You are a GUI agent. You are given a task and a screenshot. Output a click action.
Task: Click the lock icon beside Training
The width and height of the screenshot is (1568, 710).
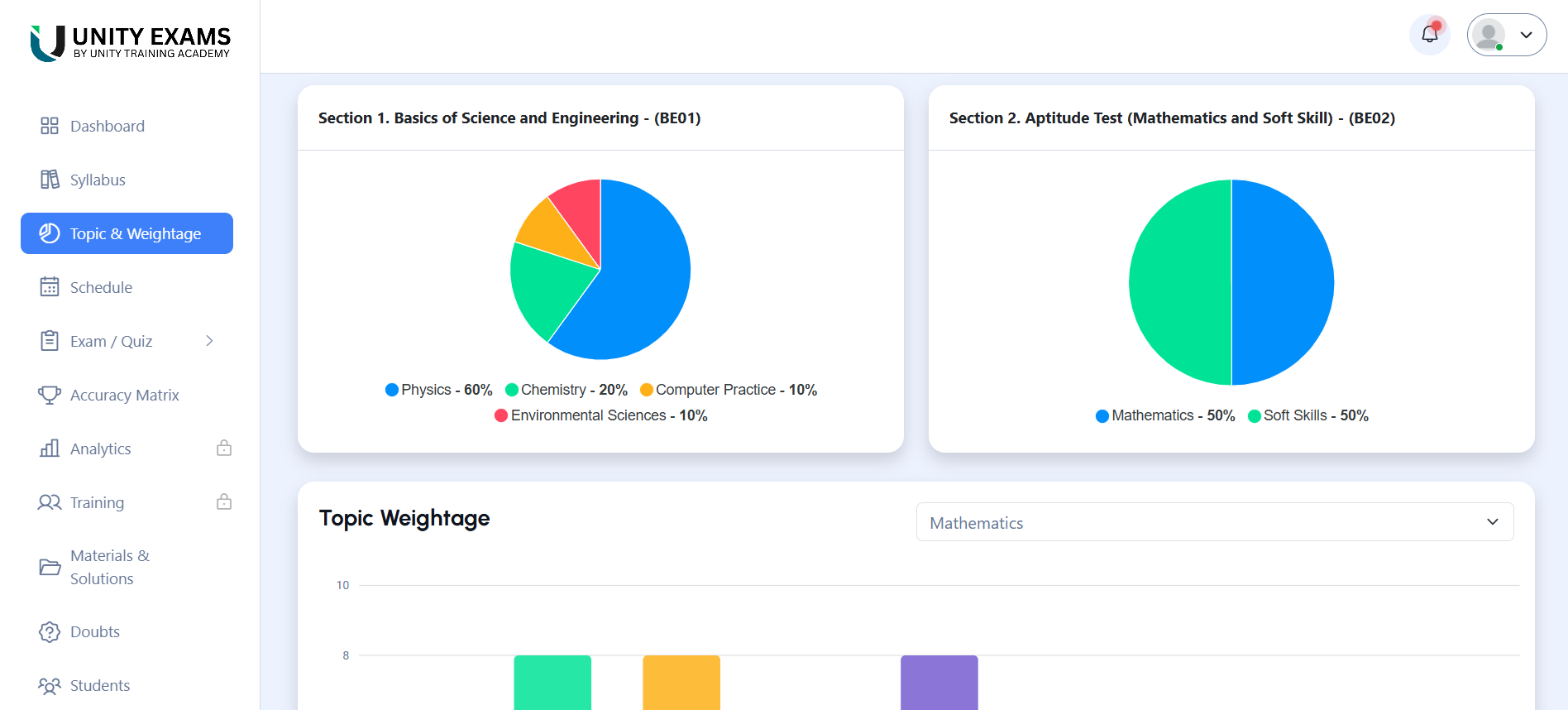[x=224, y=502]
